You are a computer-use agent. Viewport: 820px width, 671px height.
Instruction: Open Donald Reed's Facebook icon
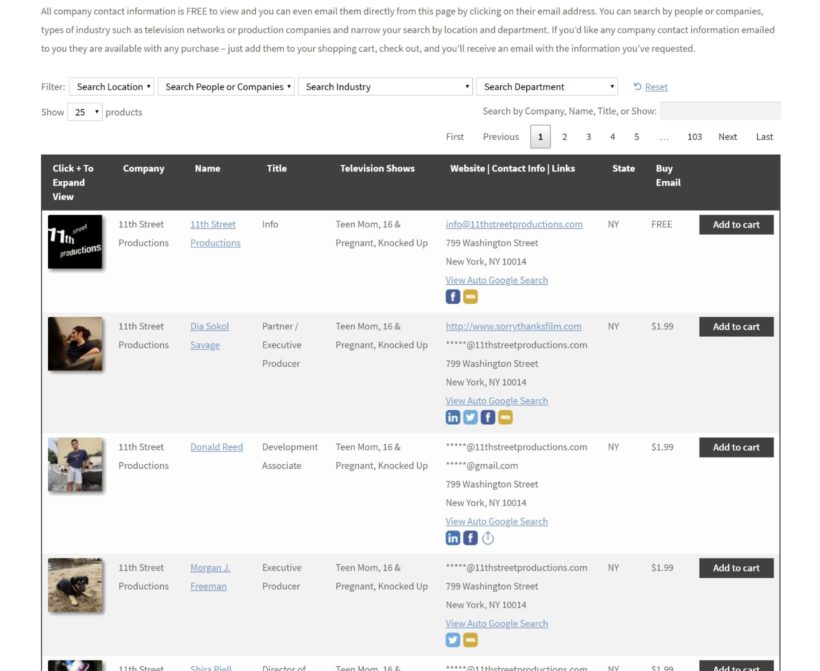(470, 538)
